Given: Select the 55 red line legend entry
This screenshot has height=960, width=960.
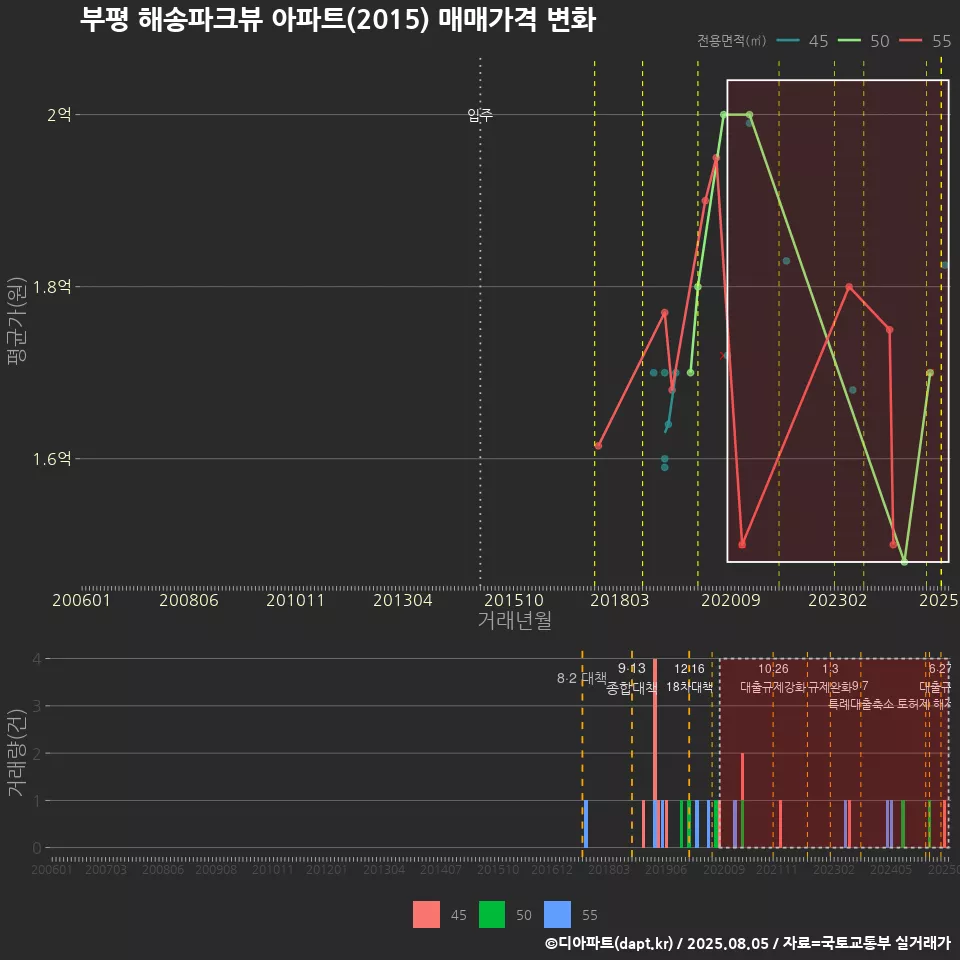Looking at the screenshot, I should point(925,41).
